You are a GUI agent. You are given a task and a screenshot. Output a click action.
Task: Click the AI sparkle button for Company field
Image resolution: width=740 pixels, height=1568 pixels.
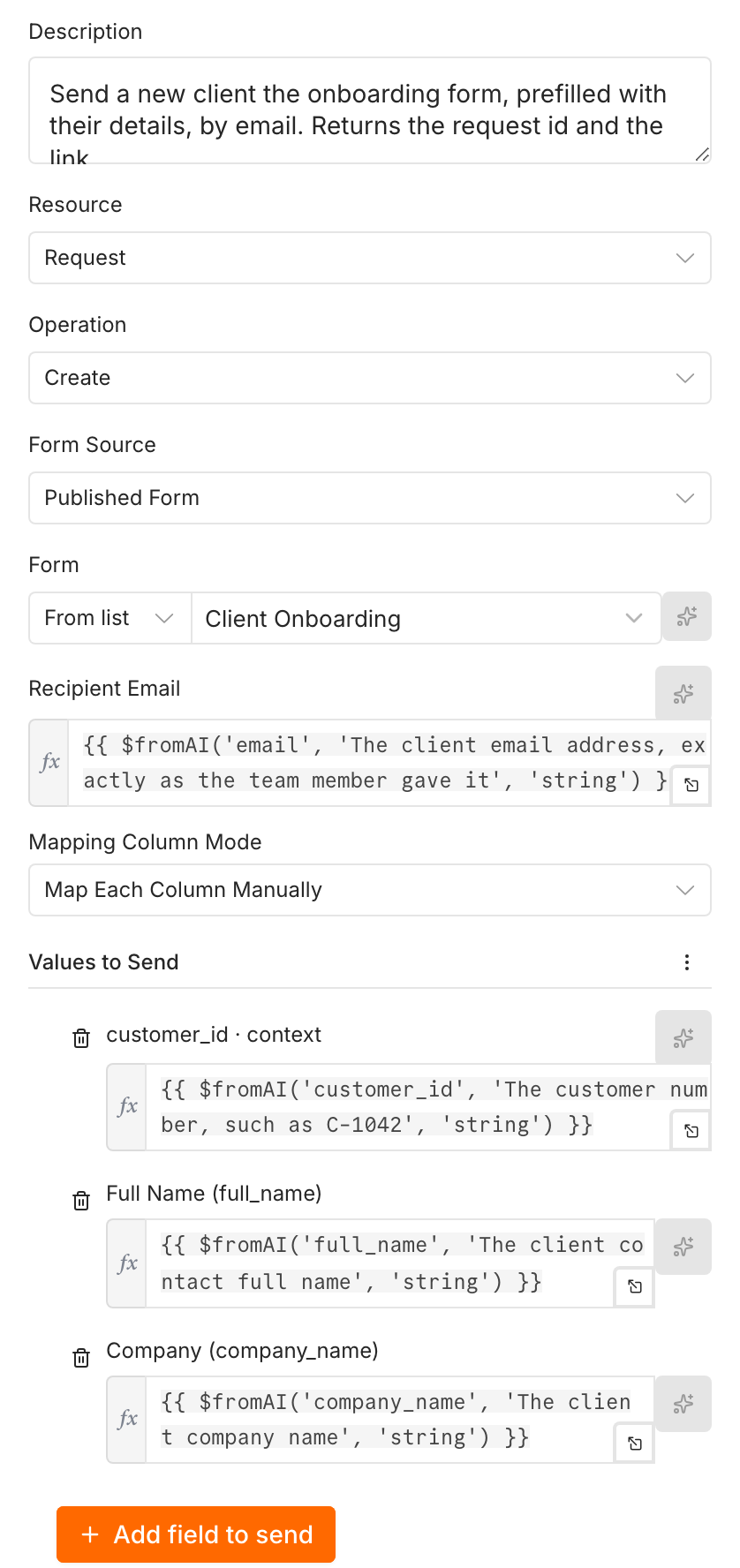[683, 1404]
